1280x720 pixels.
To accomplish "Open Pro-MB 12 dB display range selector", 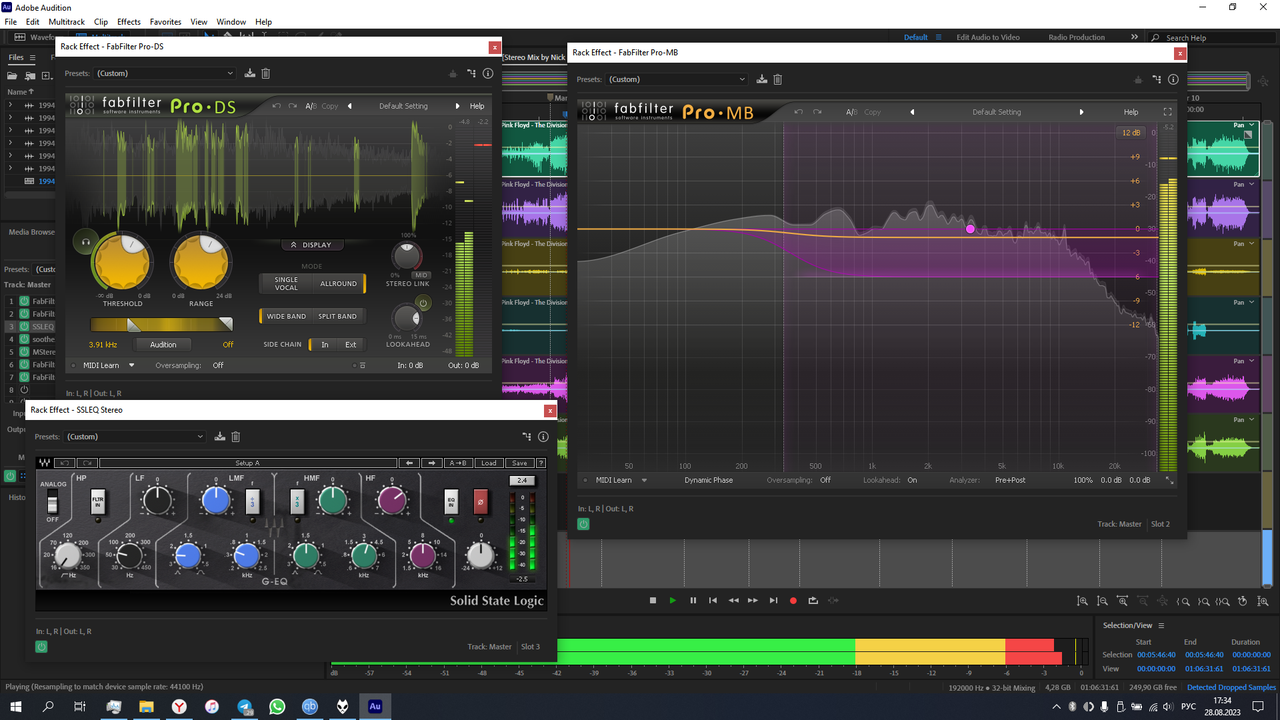I will pos(1130,133).
